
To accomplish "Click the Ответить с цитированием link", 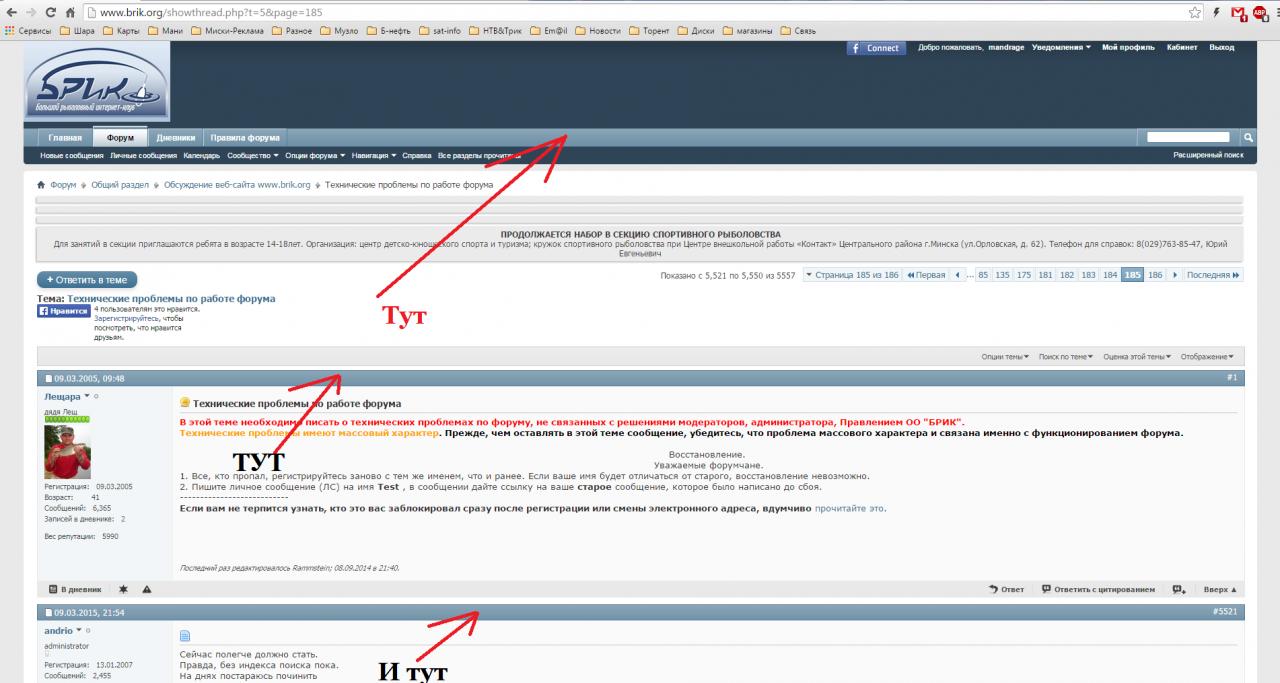I will click(x=1098, y=589).
